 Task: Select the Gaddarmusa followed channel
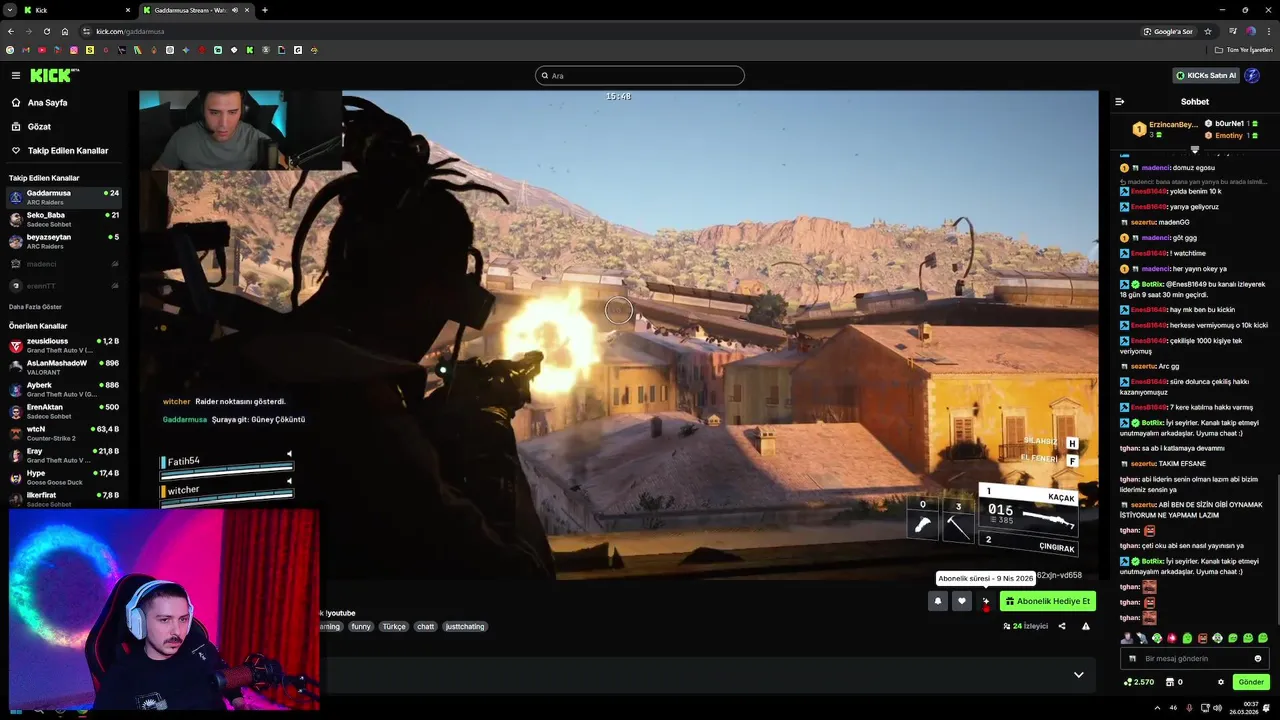click(64, 196)
